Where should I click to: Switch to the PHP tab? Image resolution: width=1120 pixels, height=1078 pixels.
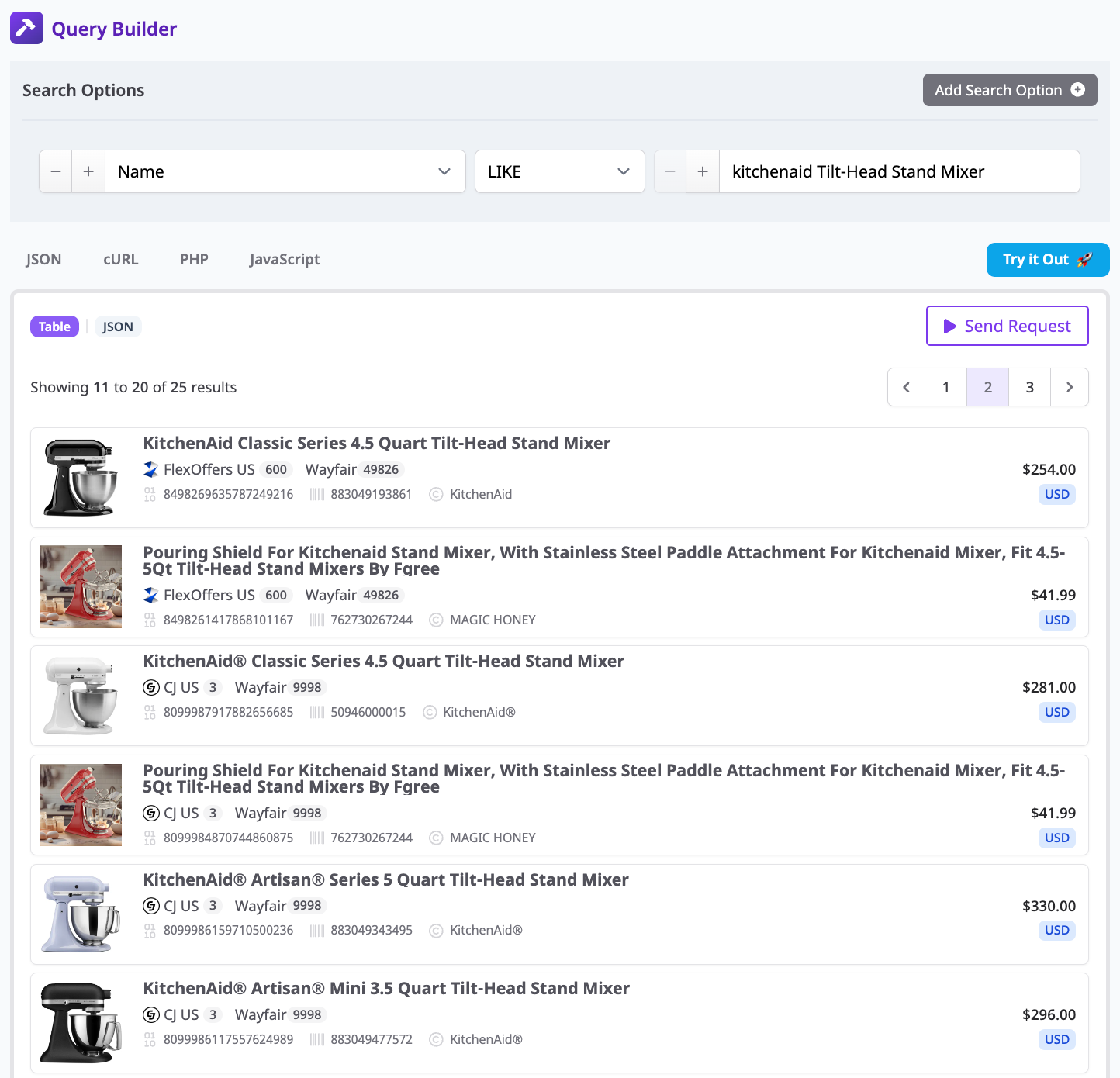click(x=194, y=259)
